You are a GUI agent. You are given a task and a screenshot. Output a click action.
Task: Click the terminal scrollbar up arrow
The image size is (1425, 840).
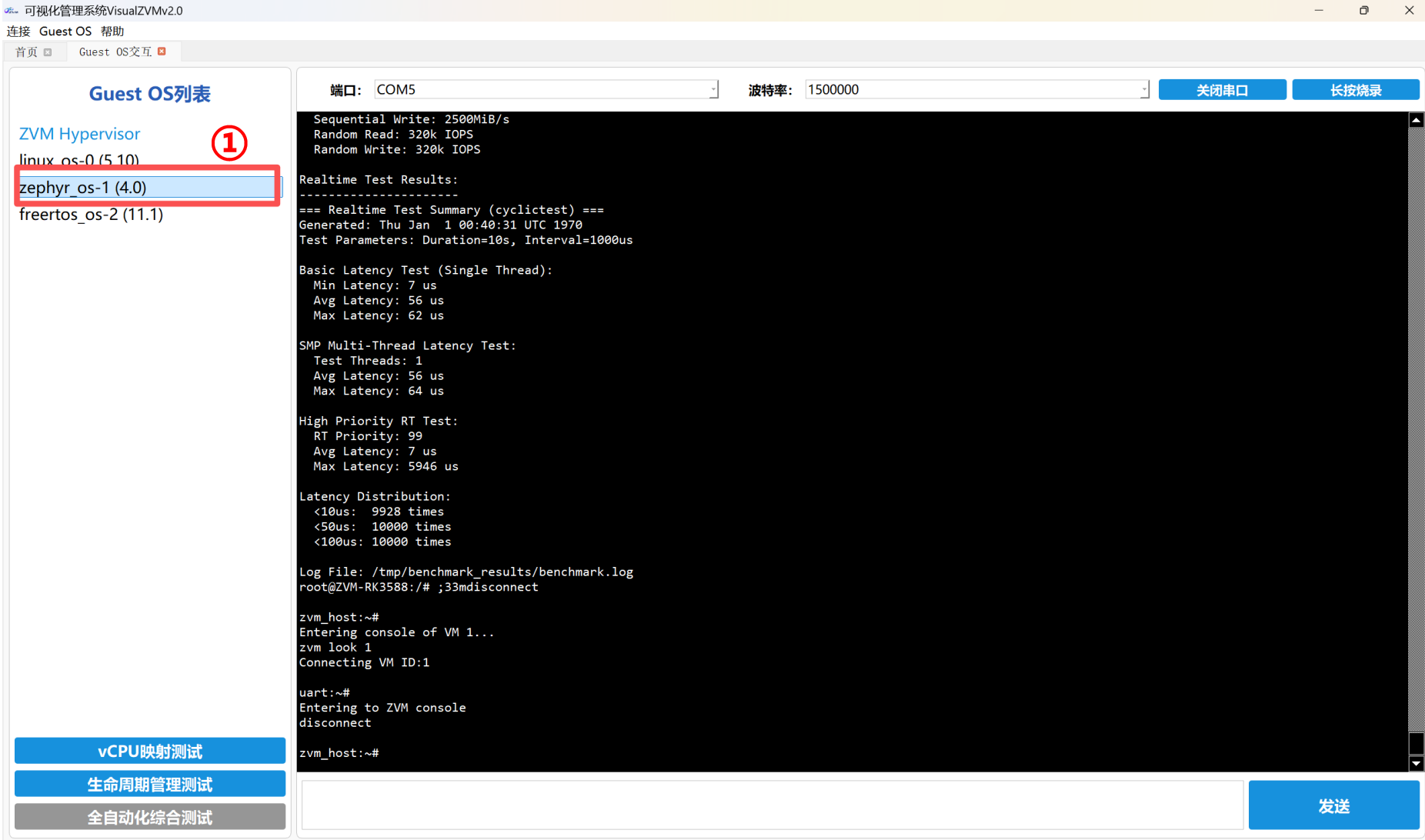tap(1416, 120)
